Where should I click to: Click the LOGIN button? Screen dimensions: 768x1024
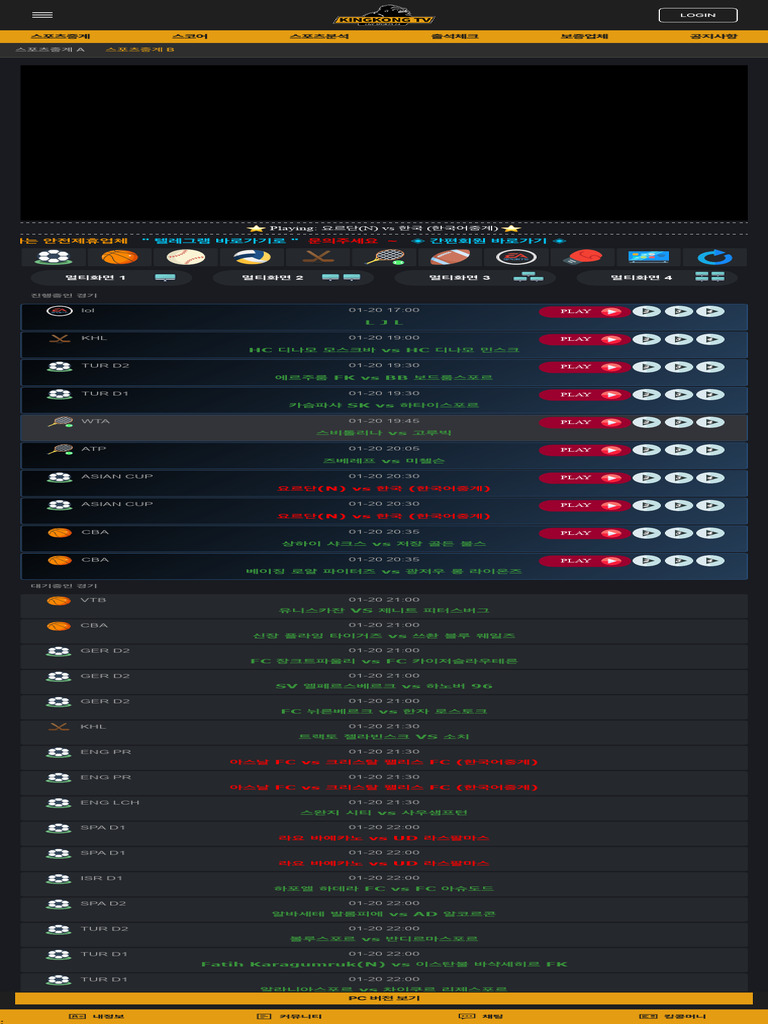pos(697,15)
